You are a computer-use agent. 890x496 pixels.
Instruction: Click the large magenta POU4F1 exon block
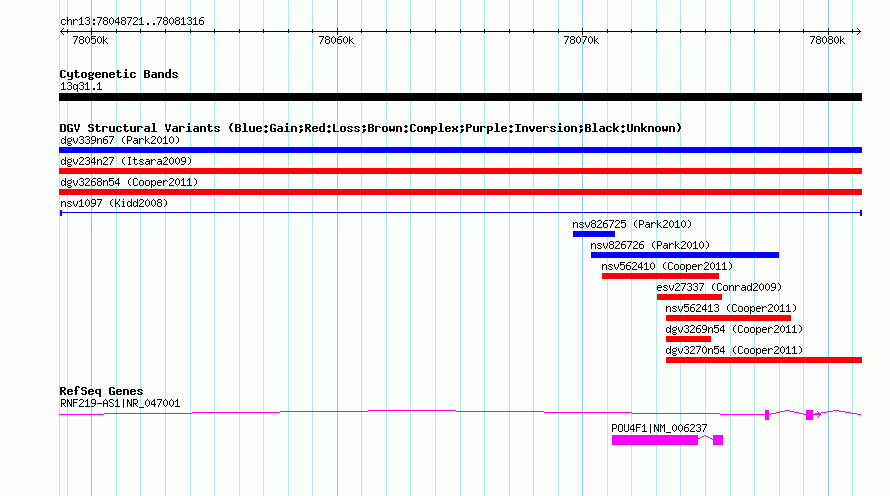[654, 440]
